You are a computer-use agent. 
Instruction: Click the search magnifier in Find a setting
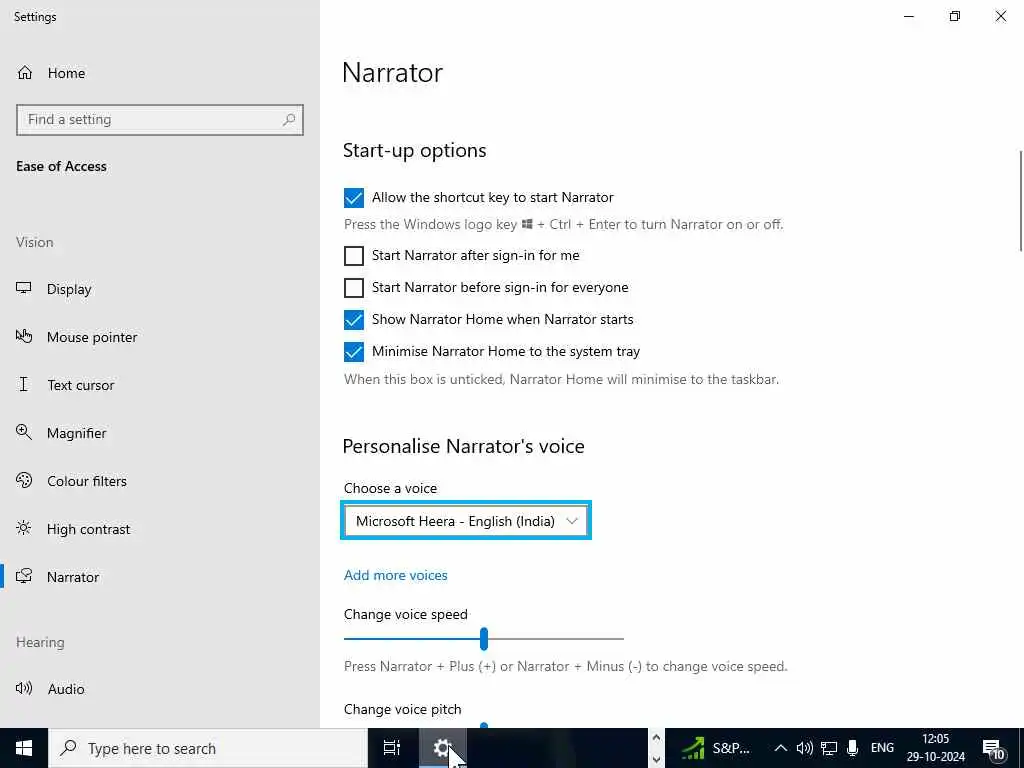pyautogui.click(x=289, y=120)
